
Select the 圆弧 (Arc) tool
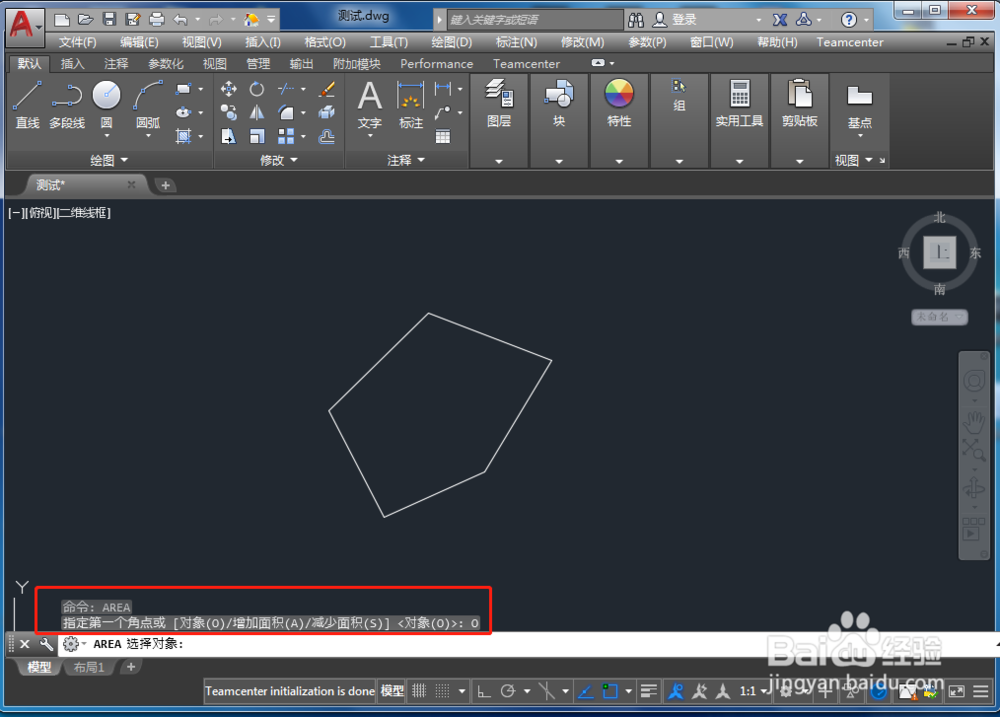coord(148,103)
